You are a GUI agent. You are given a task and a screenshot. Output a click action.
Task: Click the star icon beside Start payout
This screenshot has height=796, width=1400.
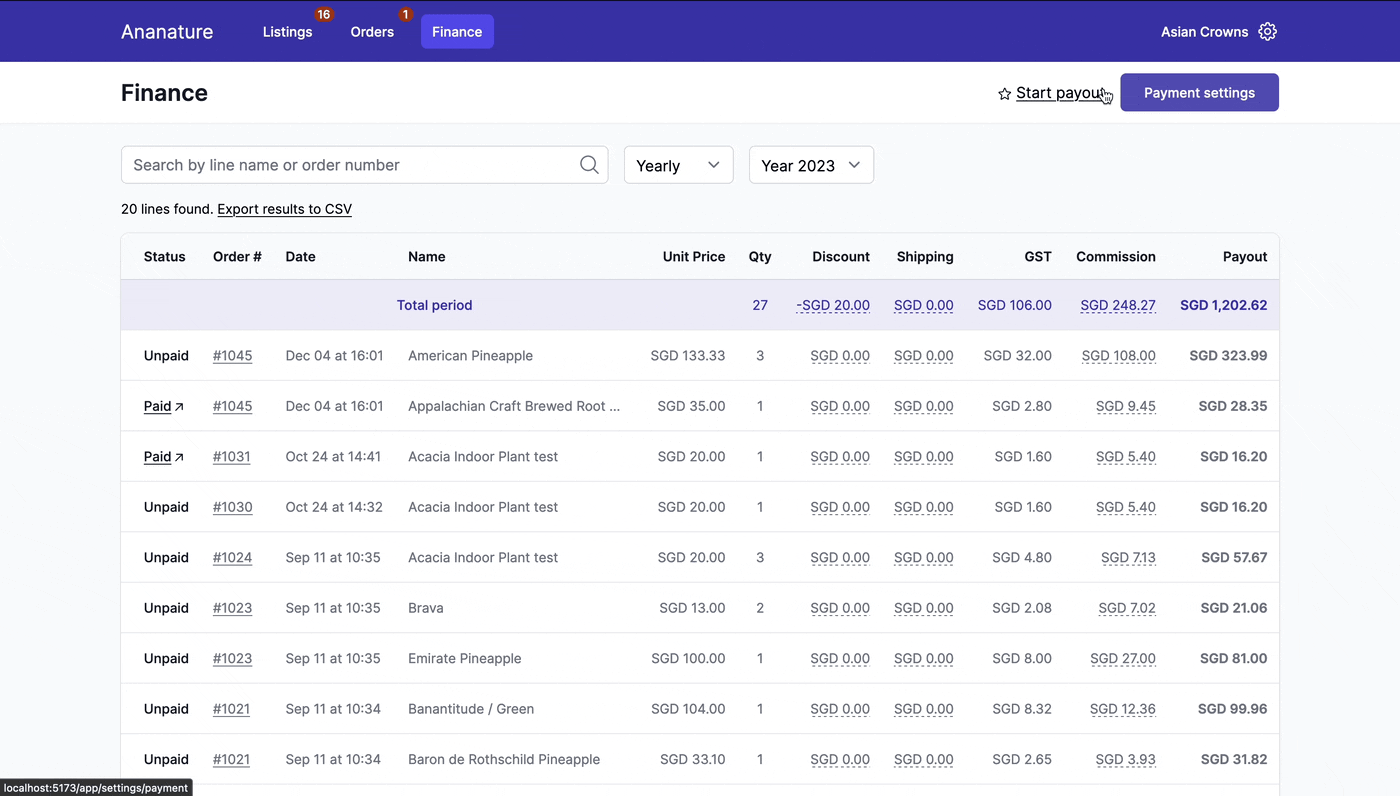pyautogui.click(x=1003, y=93)
